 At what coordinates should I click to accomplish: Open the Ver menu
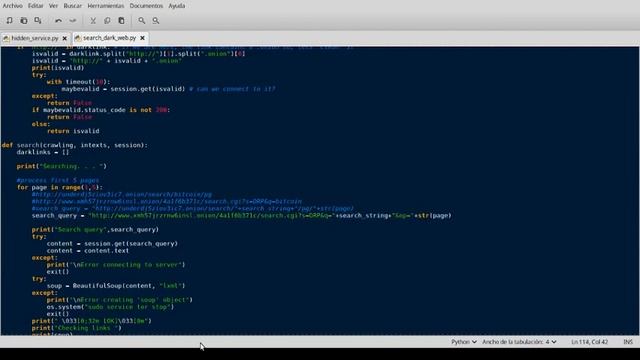(x=53, y=6)
